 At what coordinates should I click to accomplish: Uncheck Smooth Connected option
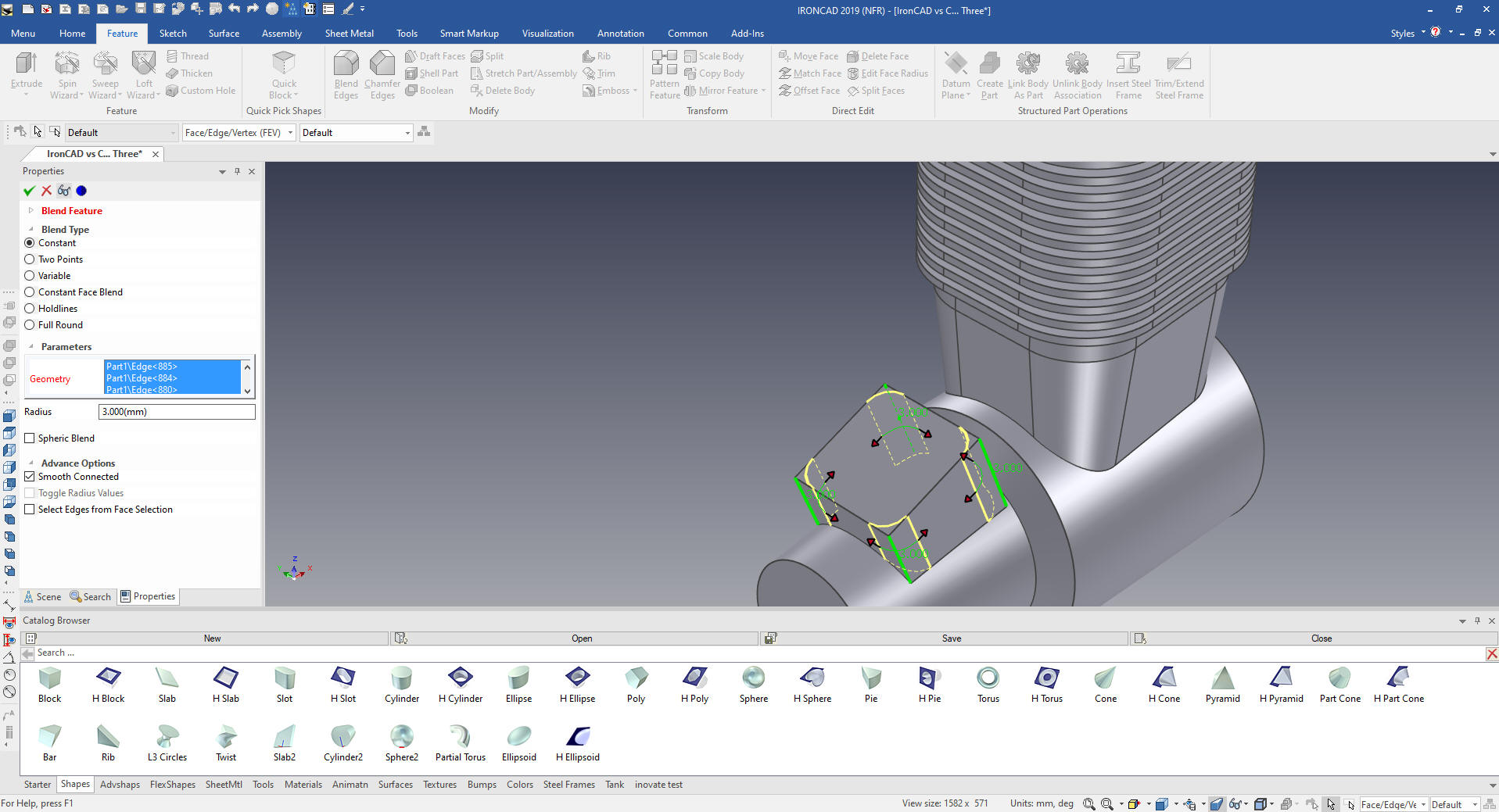click(30, 477)
